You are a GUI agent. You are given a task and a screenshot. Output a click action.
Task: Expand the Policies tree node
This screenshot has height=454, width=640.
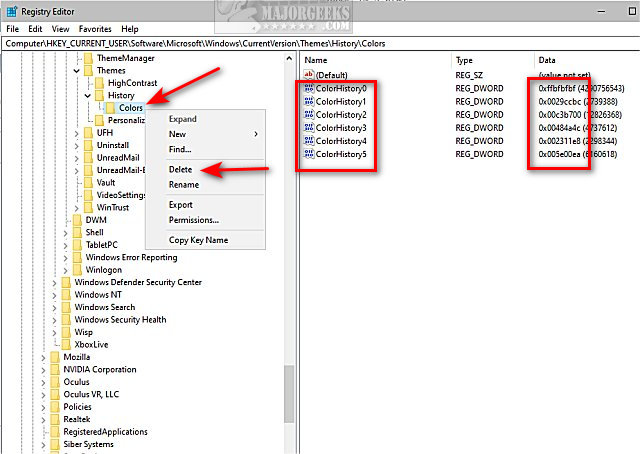point(43,407)
